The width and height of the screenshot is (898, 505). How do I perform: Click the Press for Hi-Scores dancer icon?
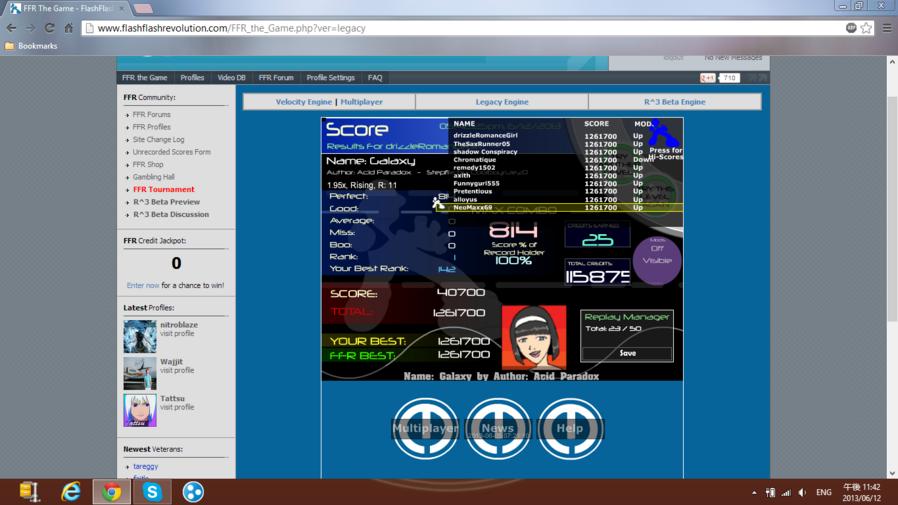[x=665, y=140]
